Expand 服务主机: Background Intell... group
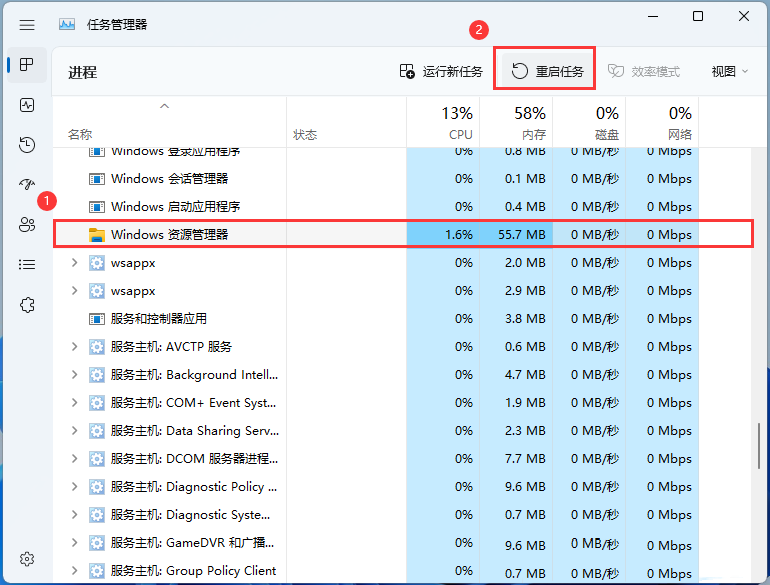 (75, 375)
